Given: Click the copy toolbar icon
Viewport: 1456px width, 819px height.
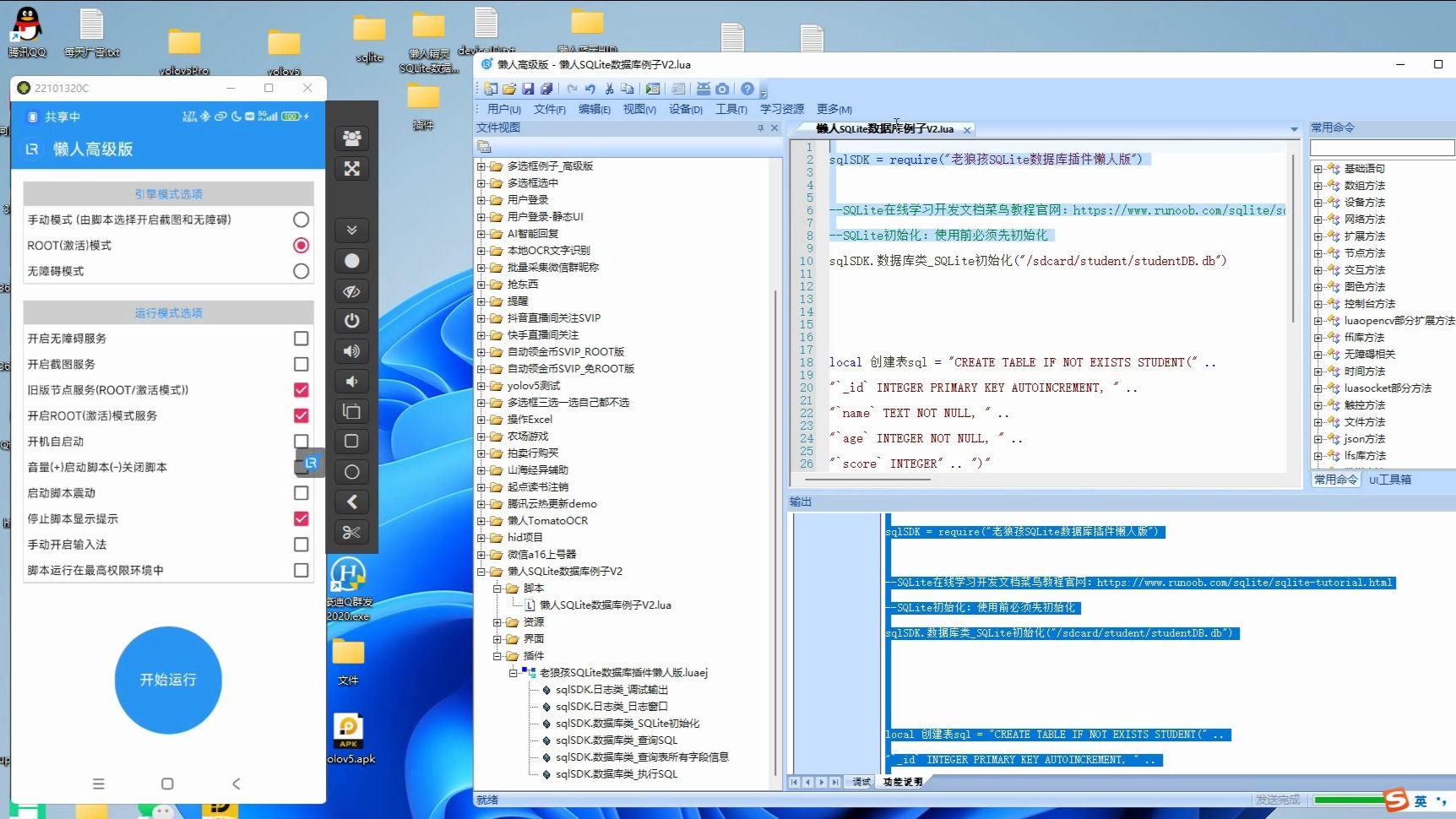Looking at the screenshot, I should 627,89.
